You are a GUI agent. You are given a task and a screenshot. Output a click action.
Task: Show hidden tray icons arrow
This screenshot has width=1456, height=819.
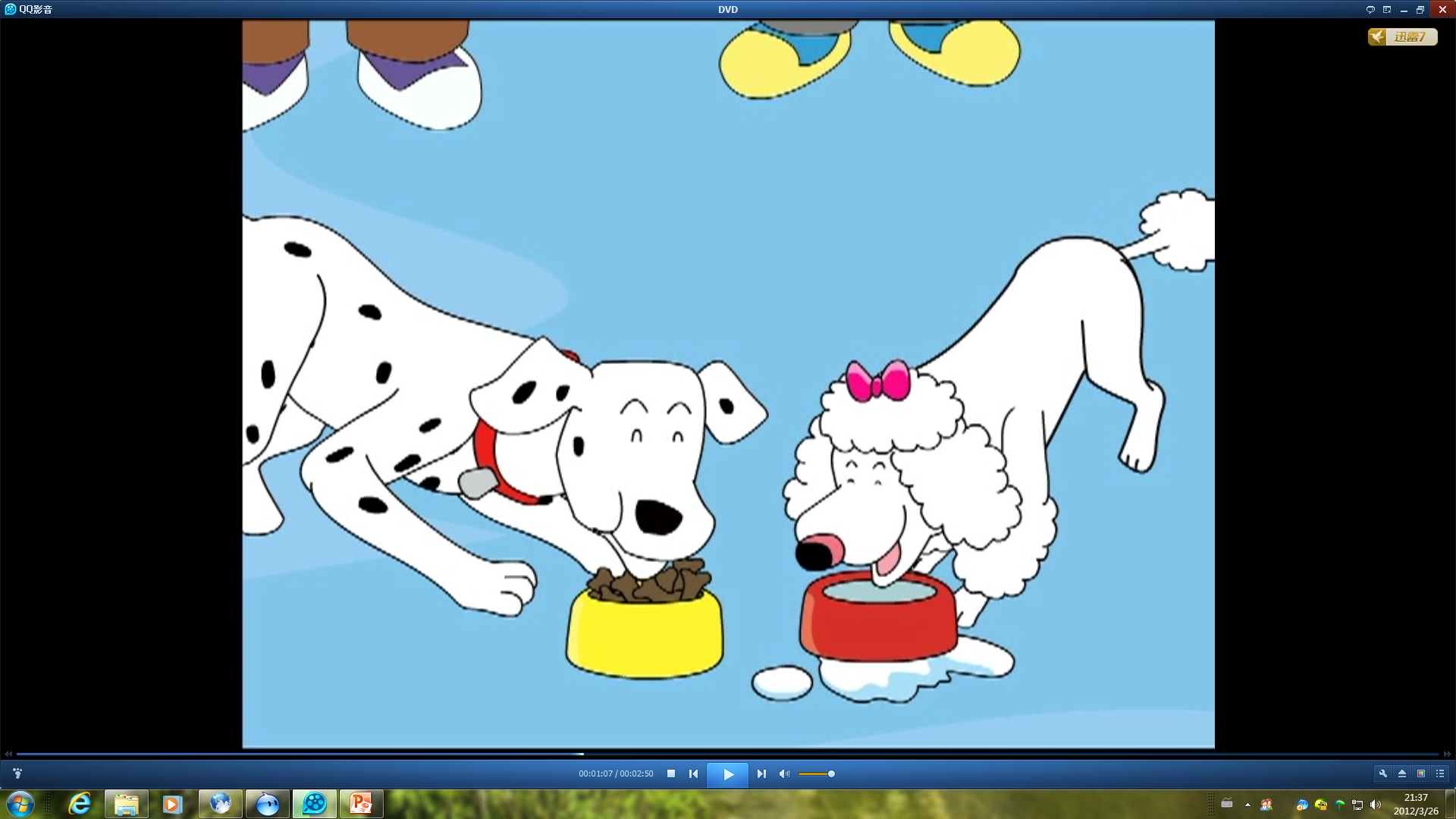(x=1247, y=805)
